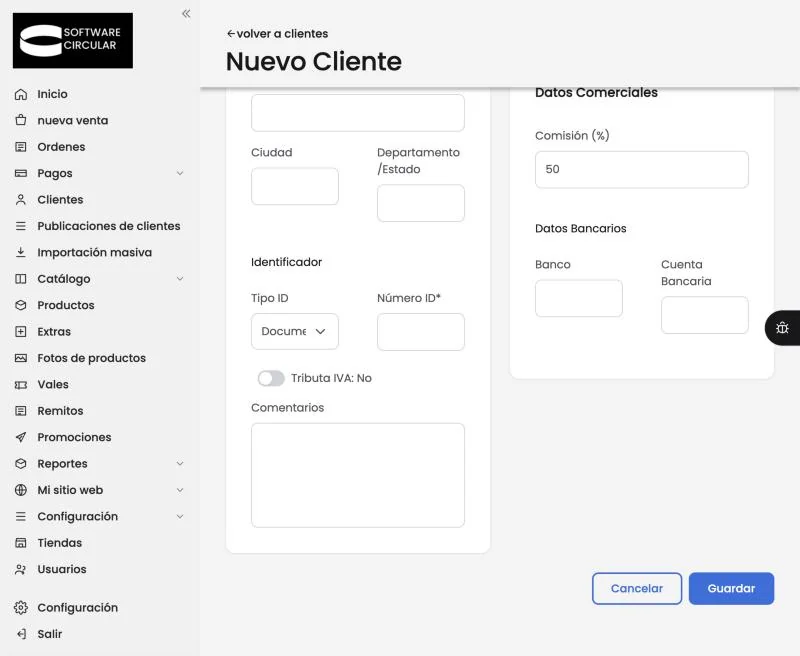Collapse the sidebar with double-chevron icon

point(186,14)
